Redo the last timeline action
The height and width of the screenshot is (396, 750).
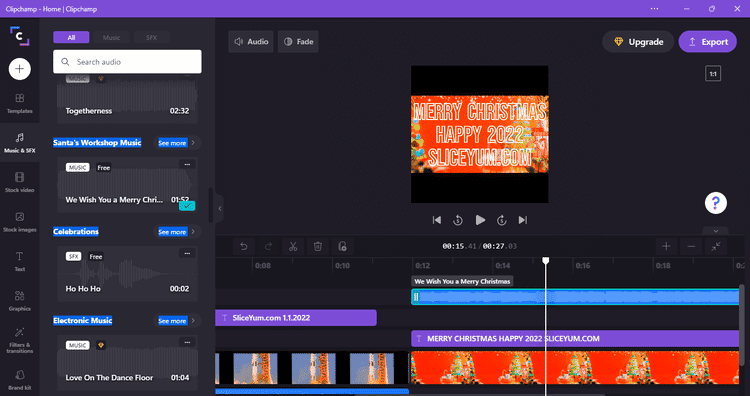pos(268,246)
